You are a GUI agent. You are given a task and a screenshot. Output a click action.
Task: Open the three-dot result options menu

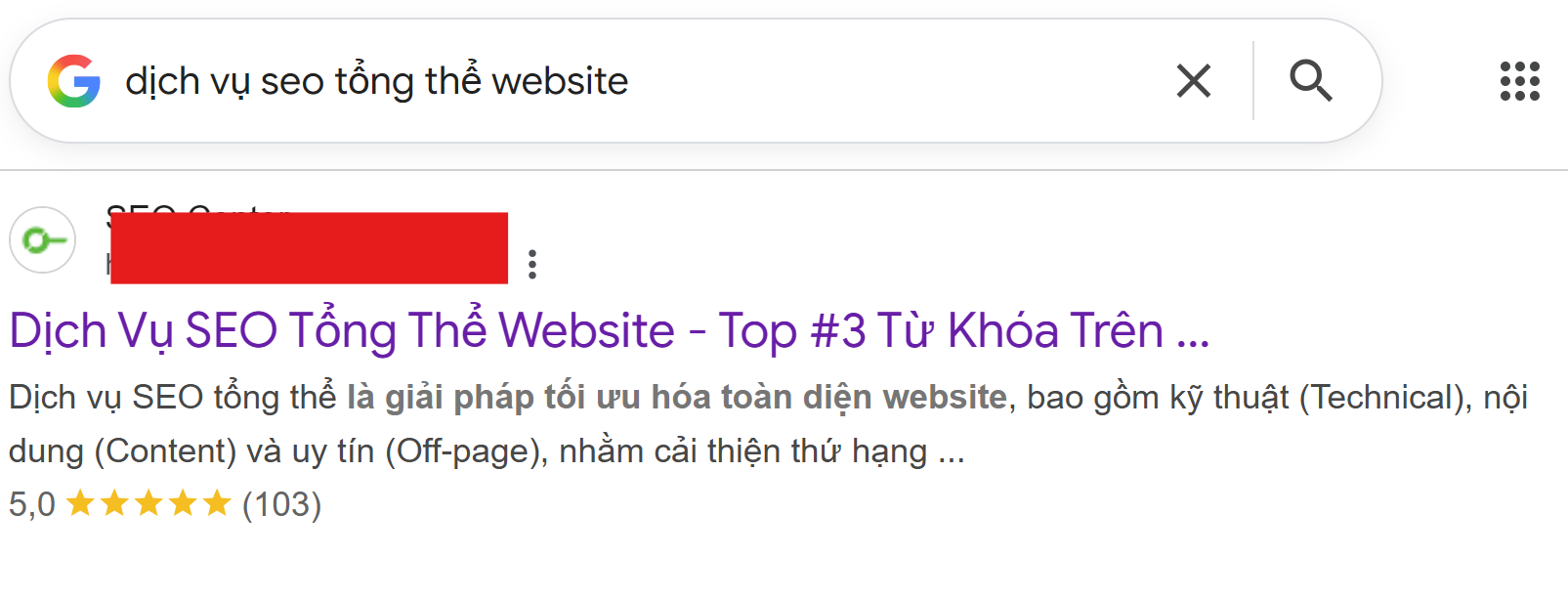click(532, 264)
